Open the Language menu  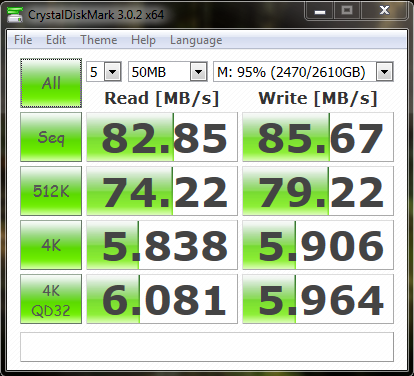pos(196,40)
